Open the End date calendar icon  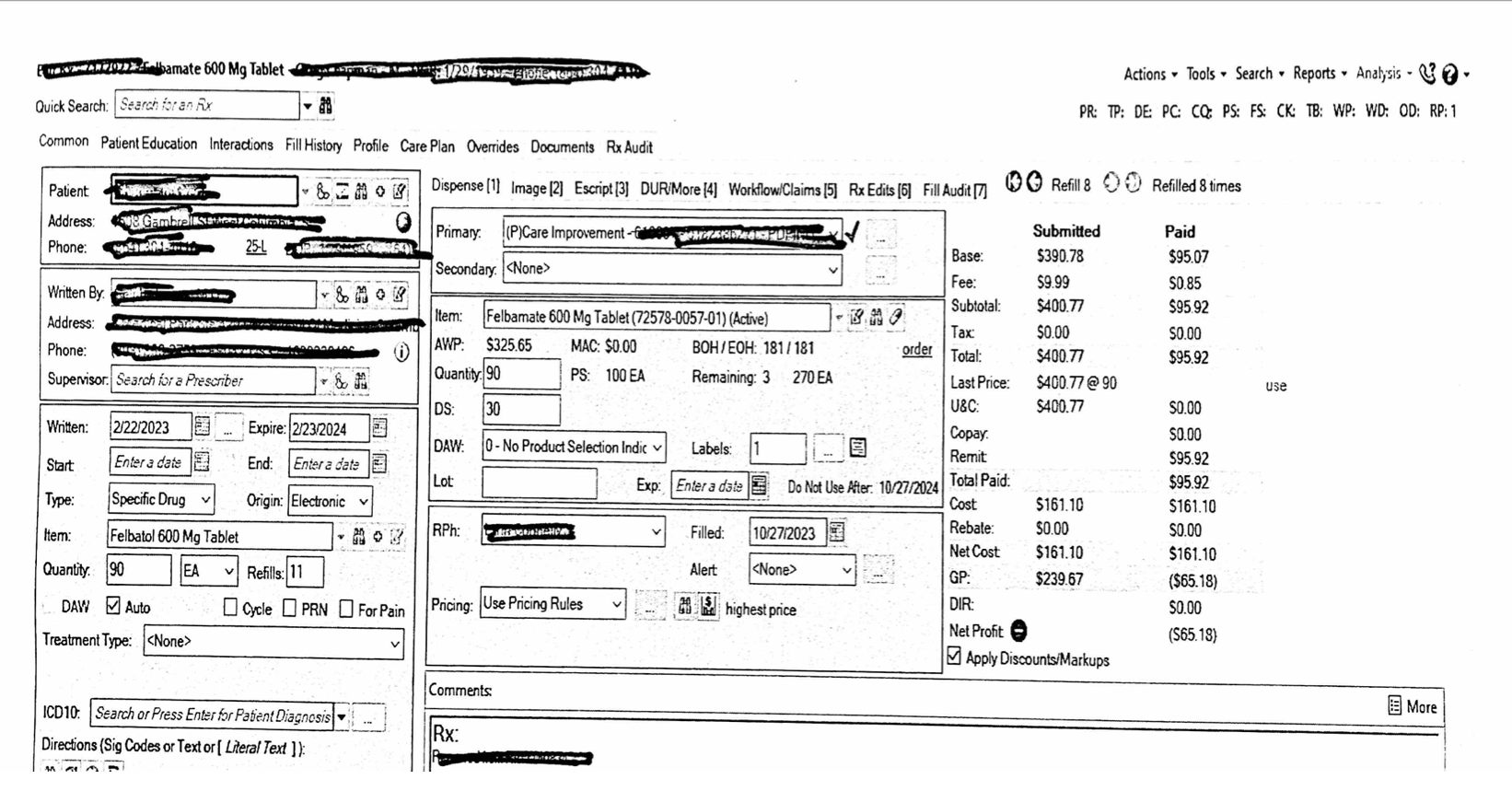pyautogui.click(x=379, y=463)
